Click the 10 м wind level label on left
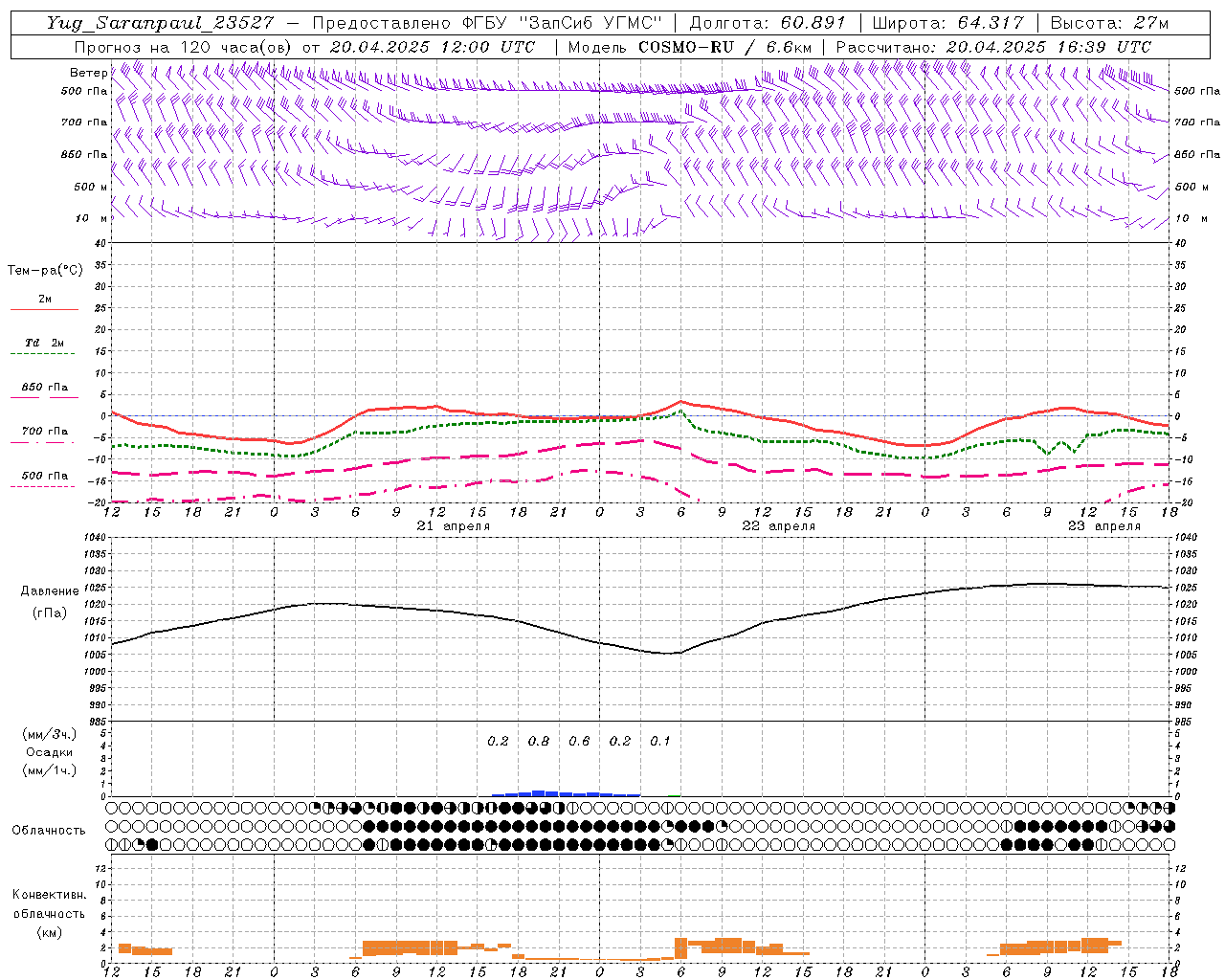This screenshot has width=1225, height=980. tap(93, 218)
